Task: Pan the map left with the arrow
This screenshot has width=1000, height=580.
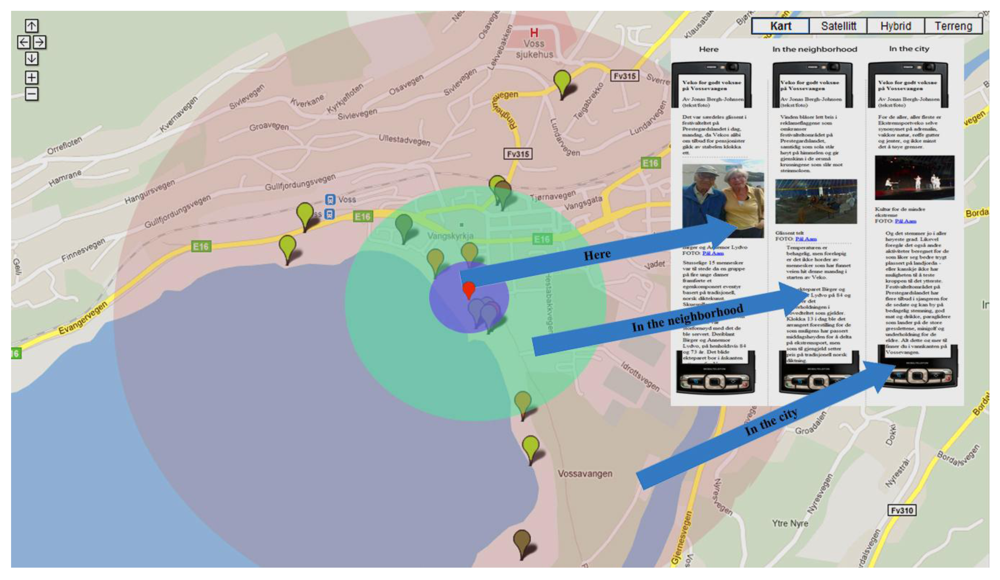Action: [x=24, y=42]
